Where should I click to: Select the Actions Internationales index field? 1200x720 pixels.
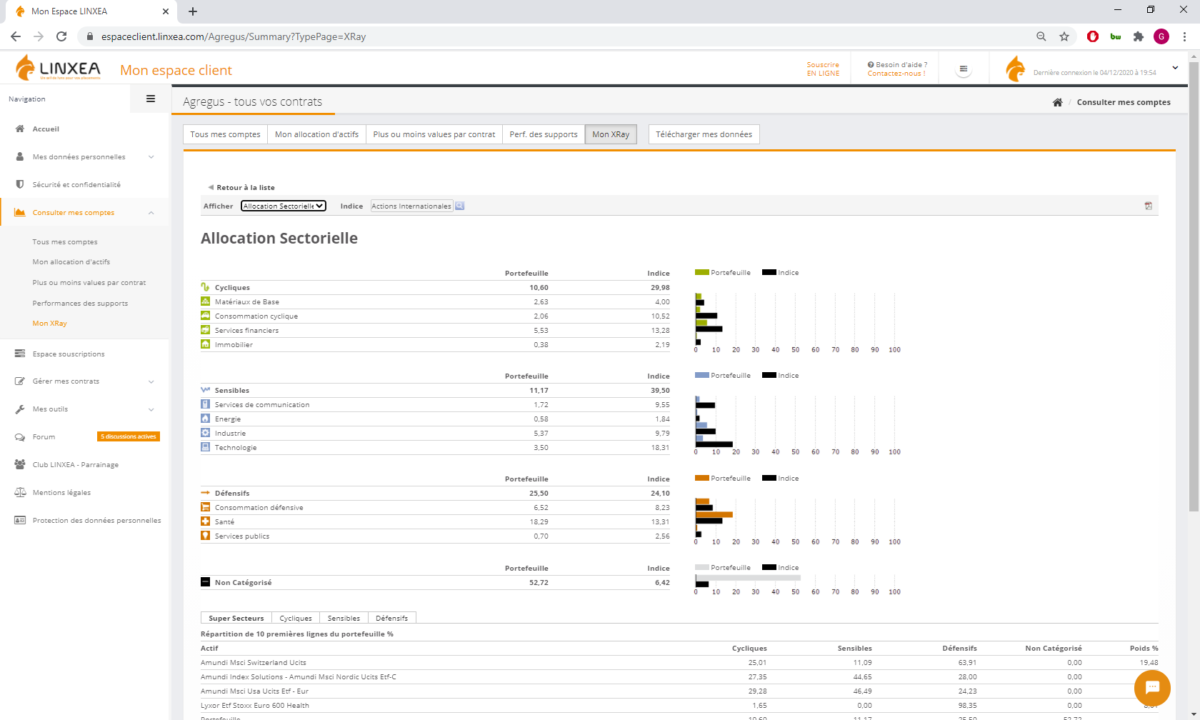[411, 206]
